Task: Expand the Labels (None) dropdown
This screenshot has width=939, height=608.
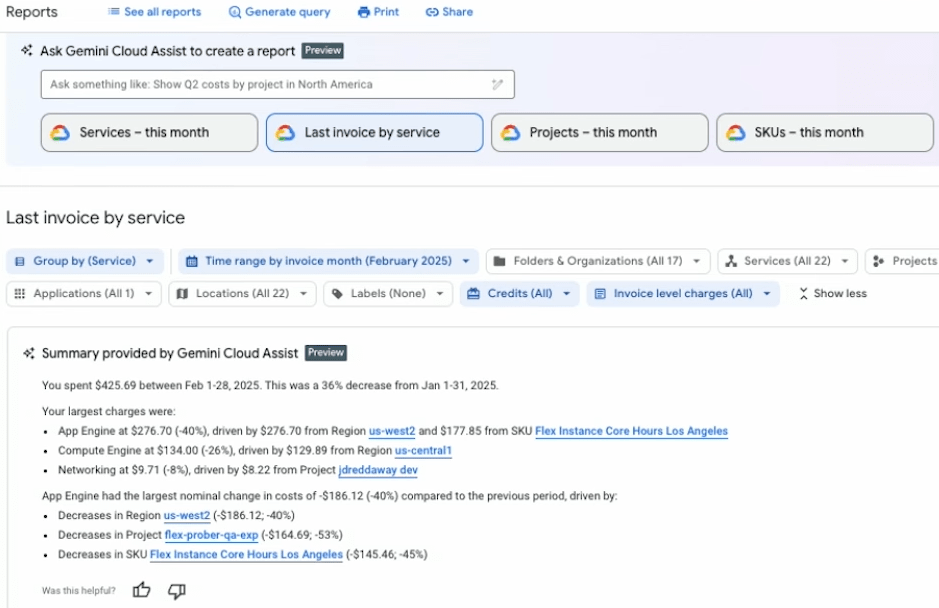Action: 388,294
